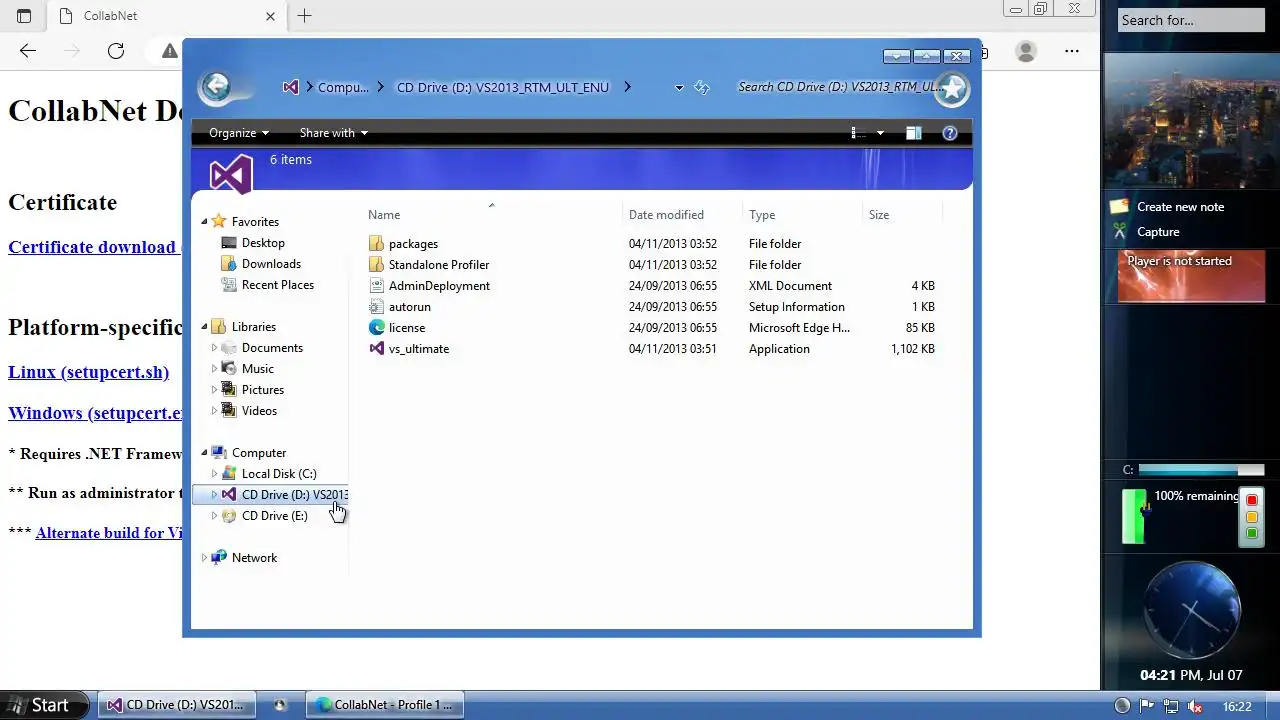Collapse the Computer tree node
Viewport: 1280px width, 720px height.
[204, 453]
